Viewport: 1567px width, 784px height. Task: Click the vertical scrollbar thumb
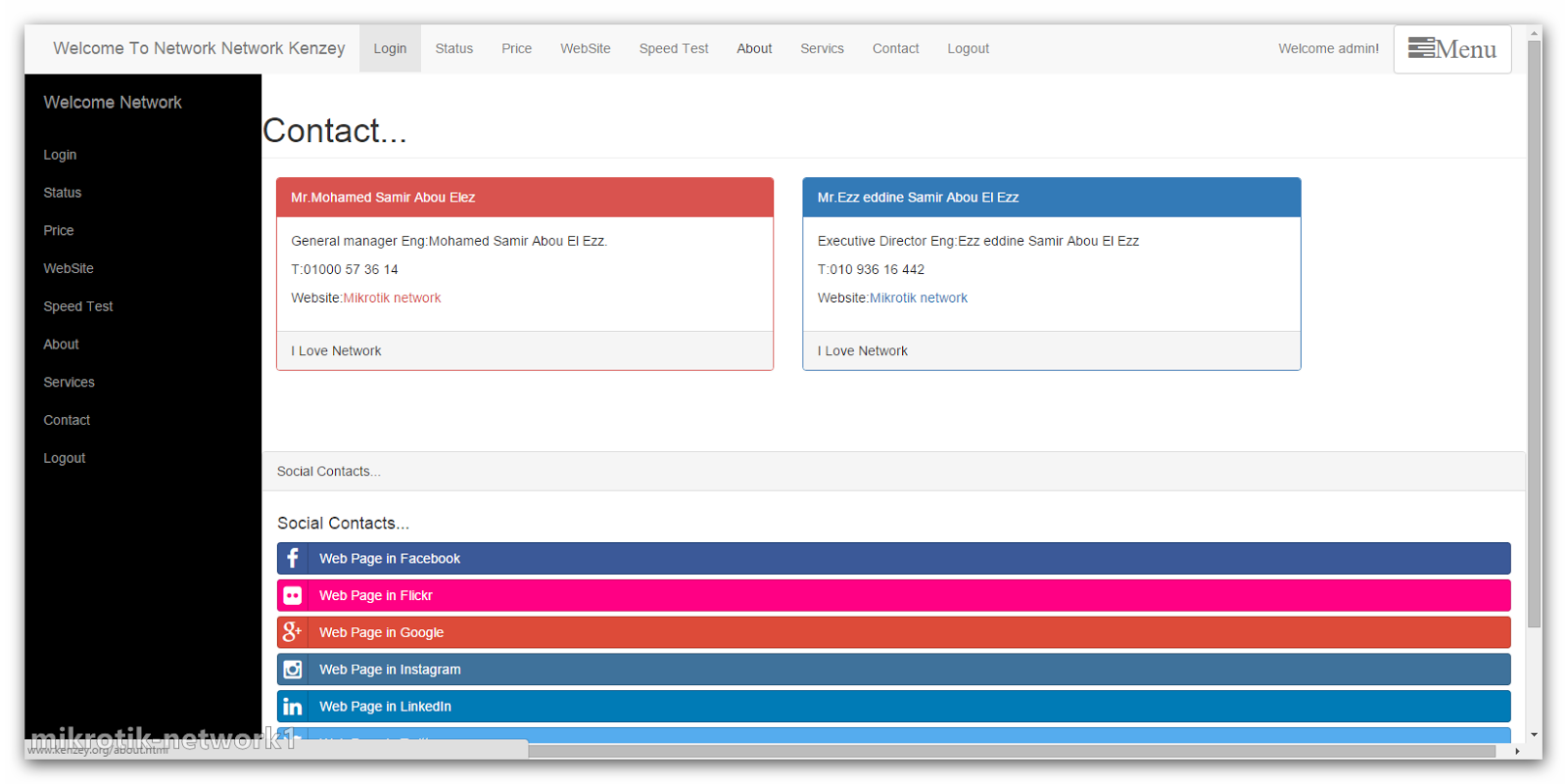pos(1535,333)
